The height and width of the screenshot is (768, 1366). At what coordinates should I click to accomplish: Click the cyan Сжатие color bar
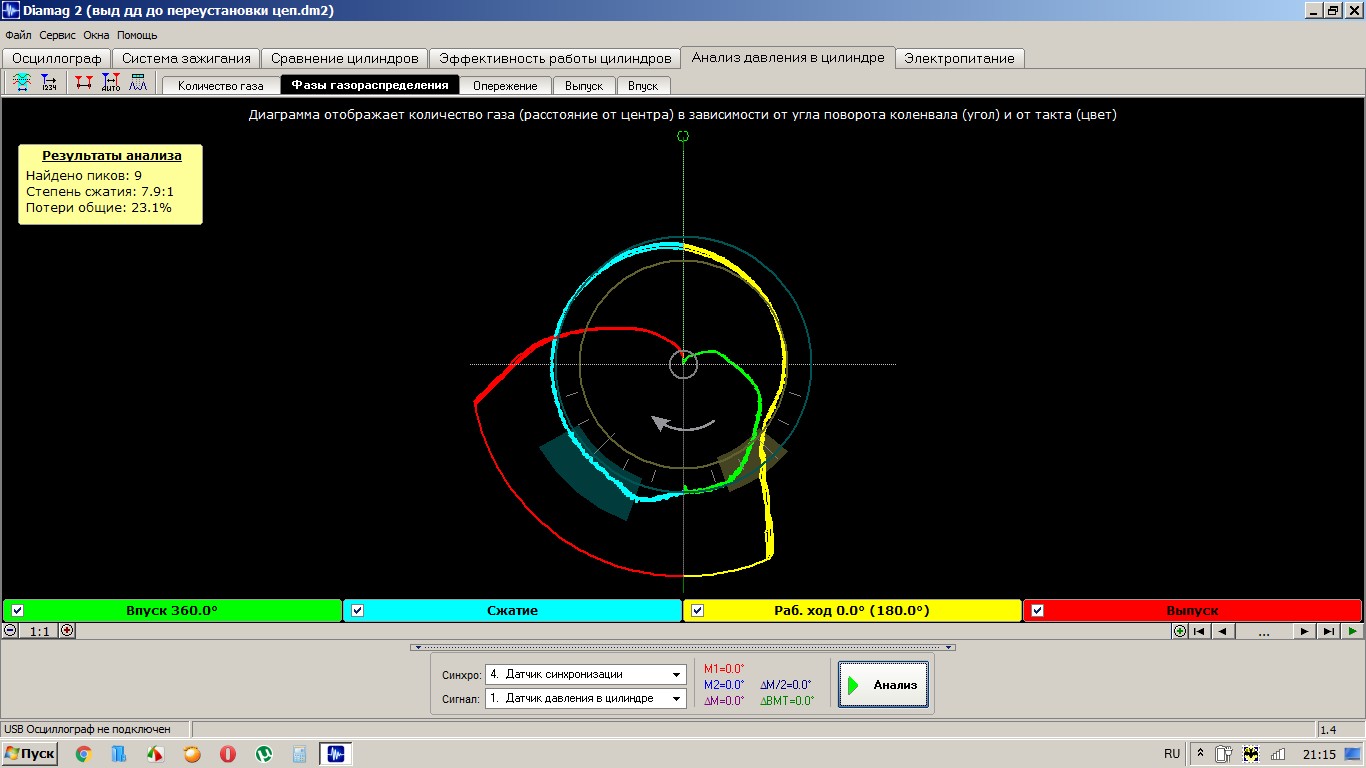click(512, 610)
